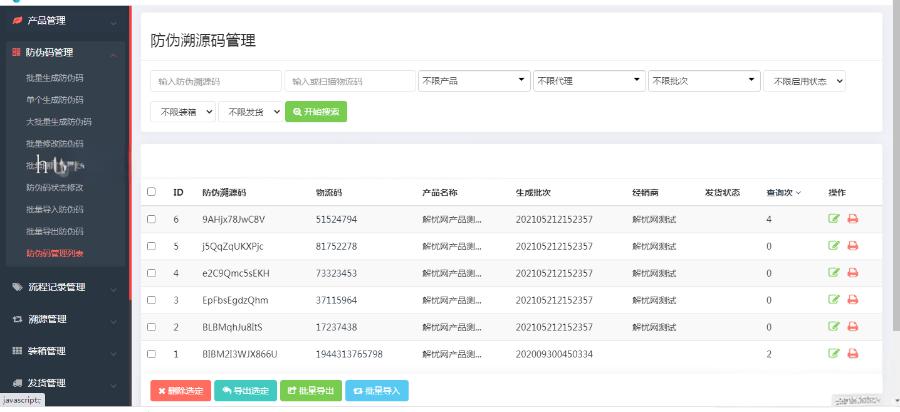Check the box for row ID 6
Image resolution: width=900 pixels, height=412 pixels.
pos(151,219)
